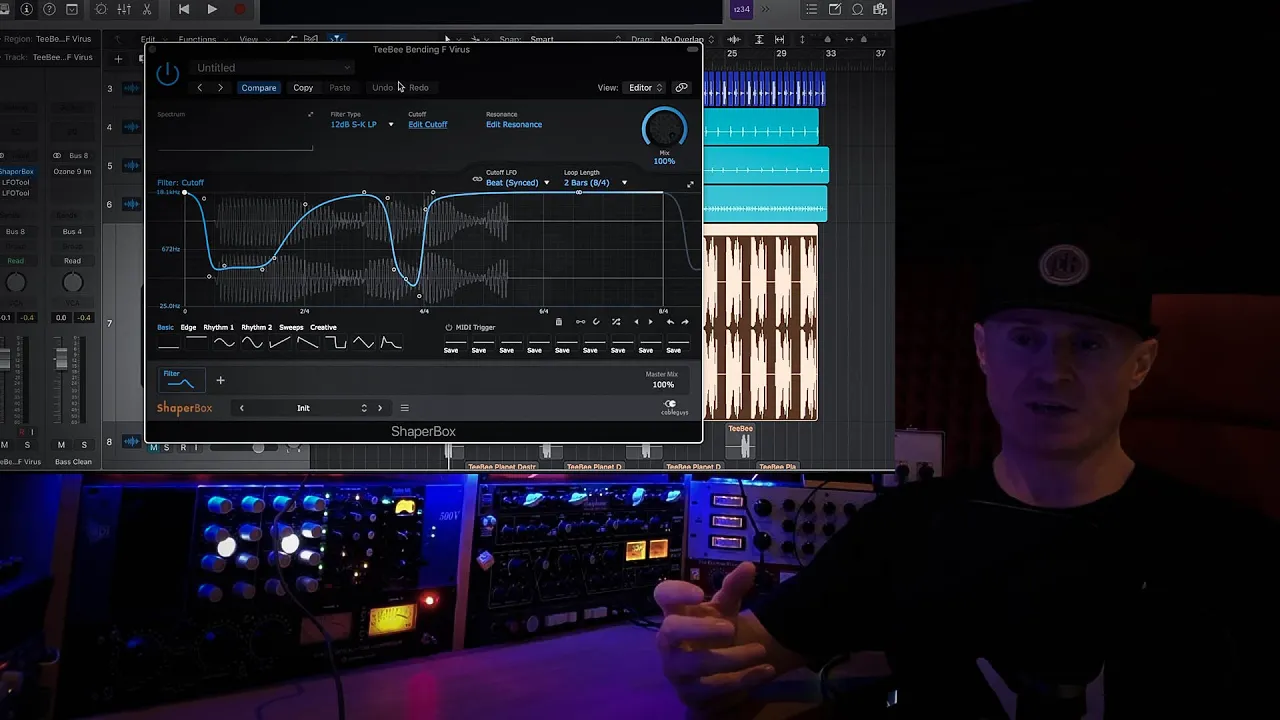The height and width of the screenshot is (720, 1280).
Task: Click the Logic scissors editor icon
Action: pyautogui.click(x=147, y=10)
